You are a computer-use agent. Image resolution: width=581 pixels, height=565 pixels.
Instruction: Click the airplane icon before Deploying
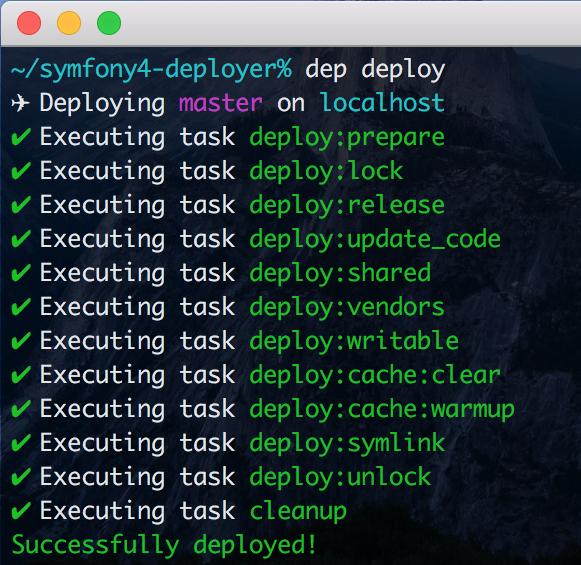[20, 103]
